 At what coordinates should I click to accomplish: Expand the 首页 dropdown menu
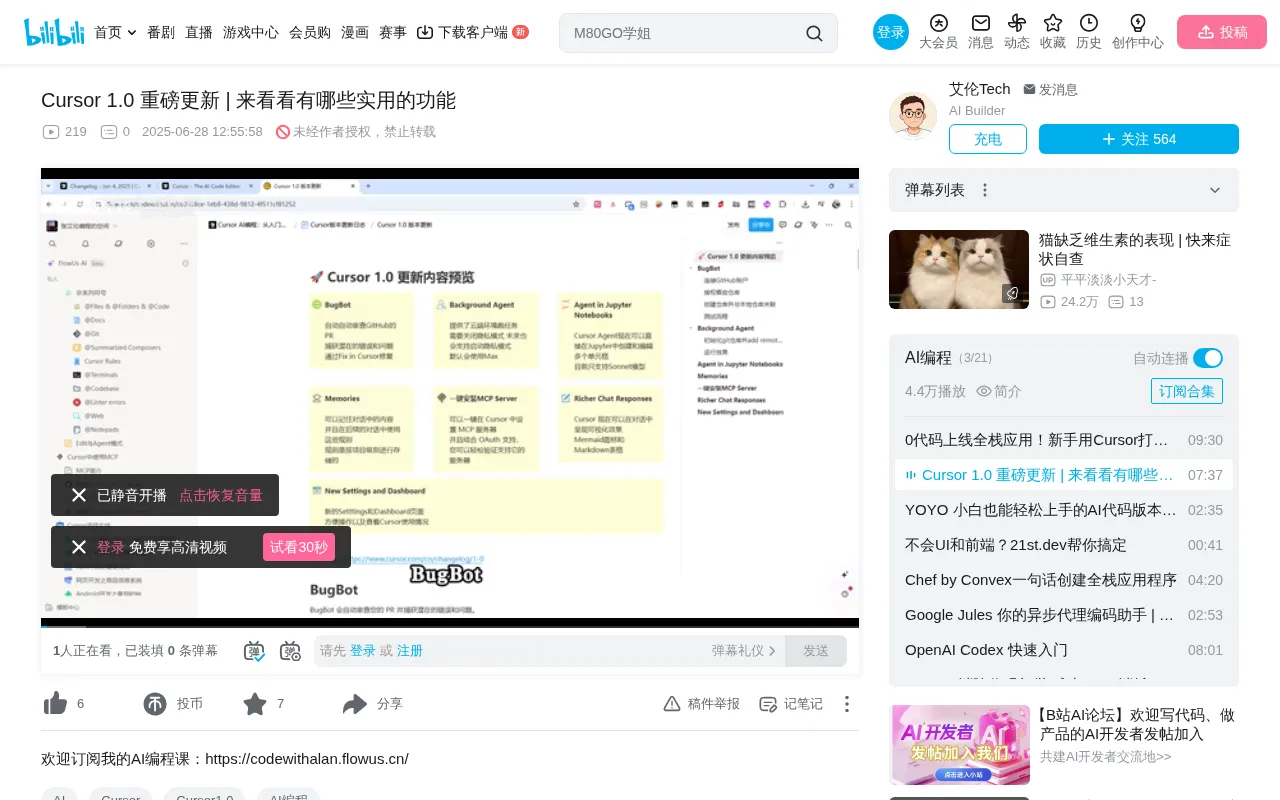click(x=115, y=32)
